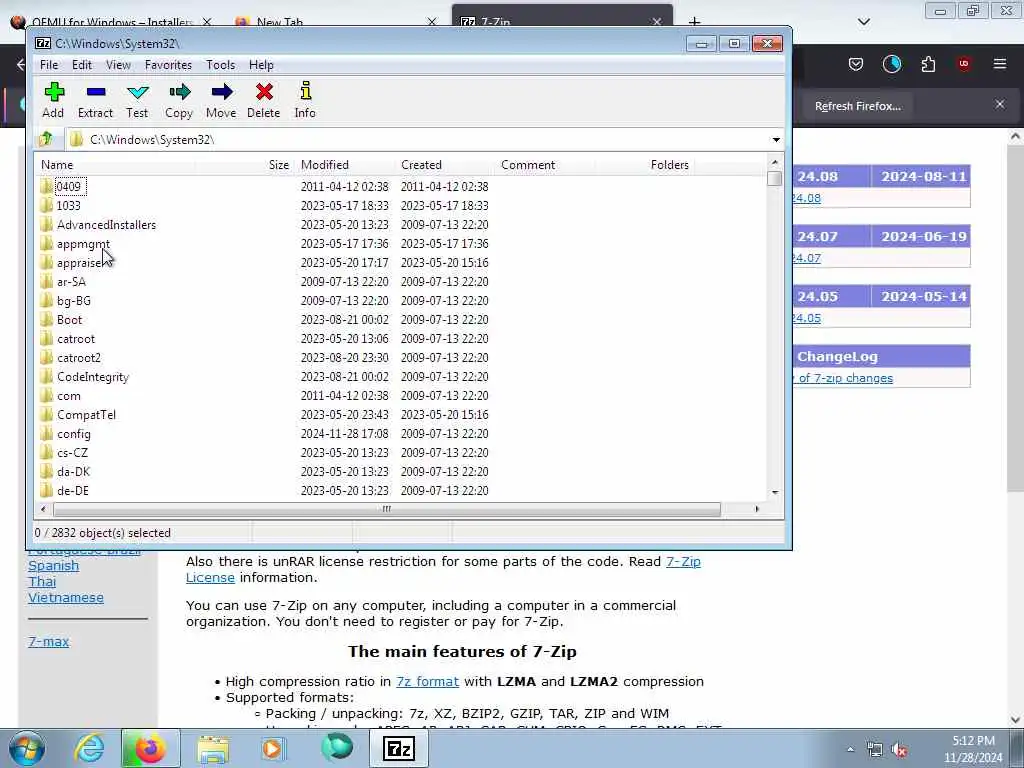Dismiss the Refresh Firefox notification bar
Viewport: 1024px width, 768px height.
pyautogui.click(x=999, y=104)
